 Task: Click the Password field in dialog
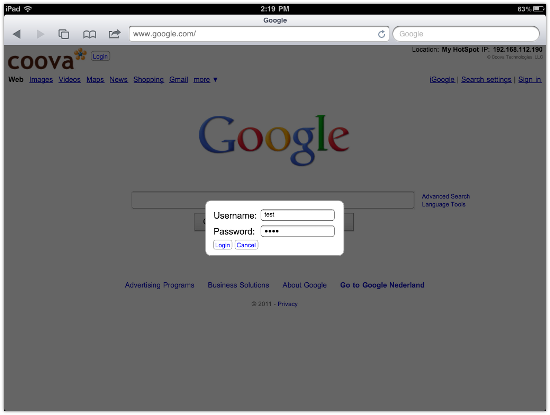297,231
